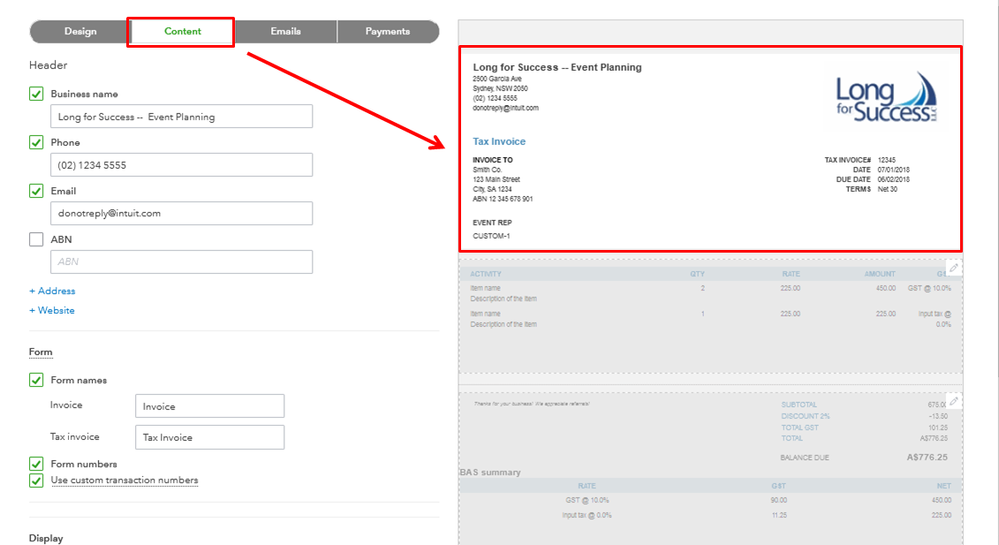The width and height of the screenshot is (999, 545).
Task: Switch to the Design tab
Action: tap(80, 31)
